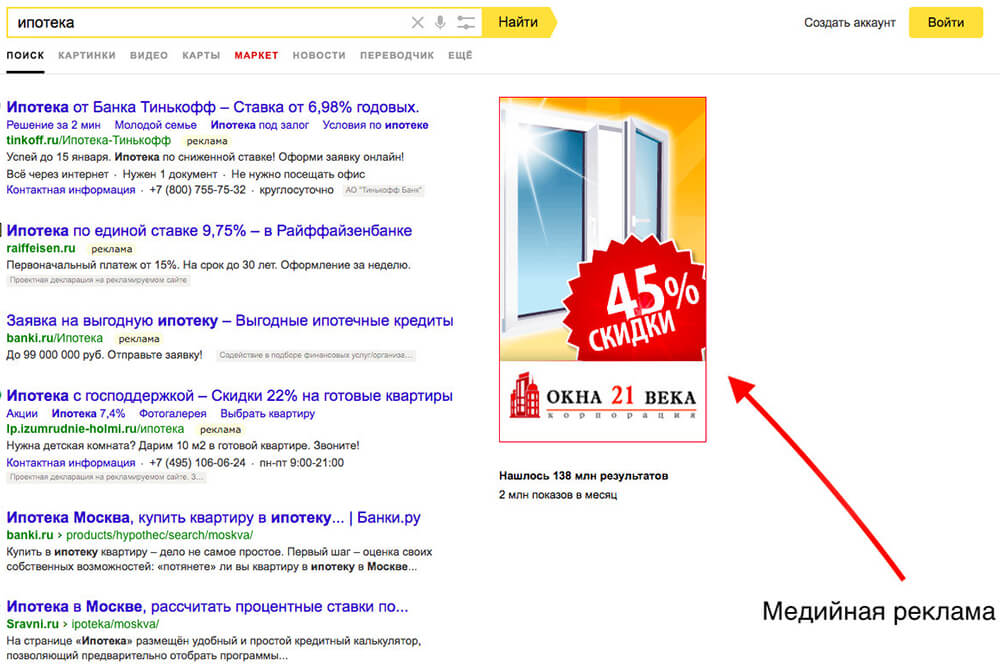The image size is (1000, 667).
Task: Open the Карты tab
Action: 201,55
